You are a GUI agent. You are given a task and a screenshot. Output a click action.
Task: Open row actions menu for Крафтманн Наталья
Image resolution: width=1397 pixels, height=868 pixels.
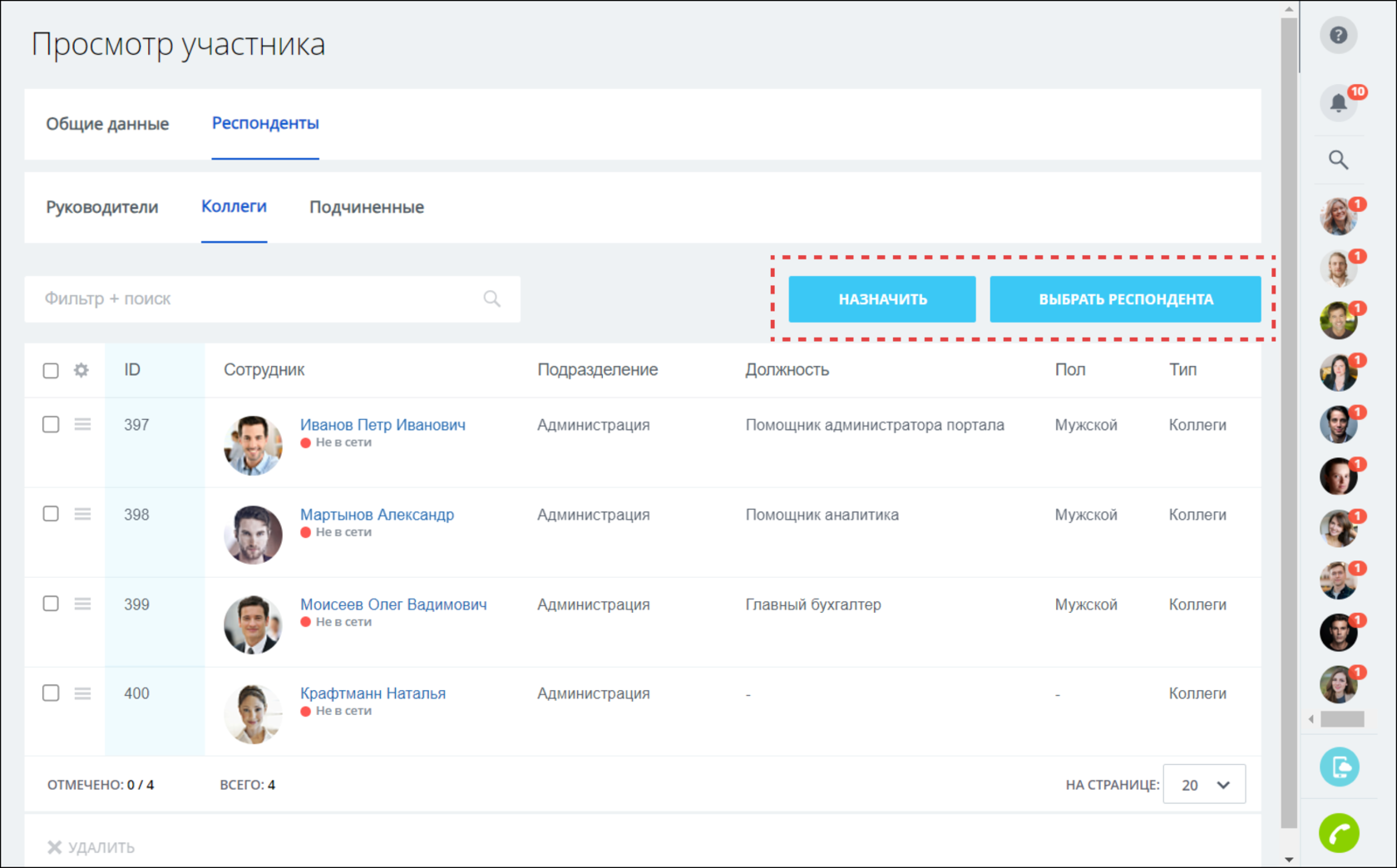82,693
